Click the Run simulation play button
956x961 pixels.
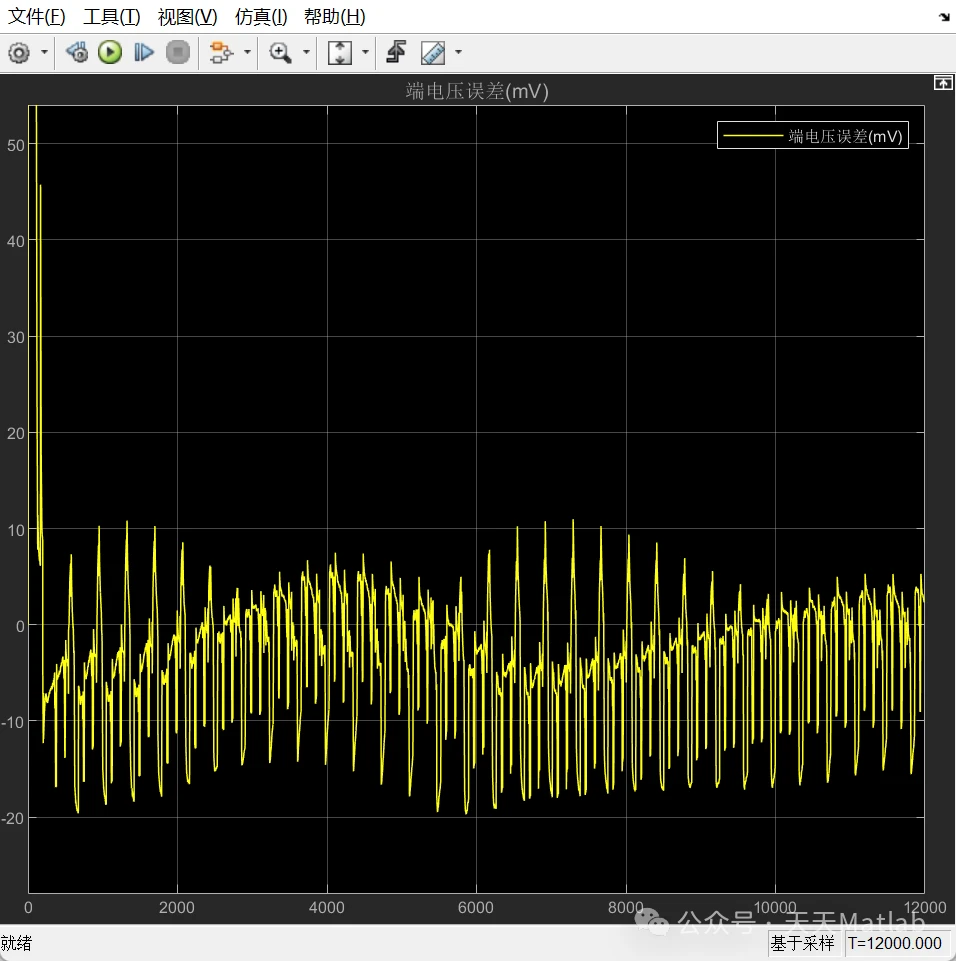coord(110,53)
